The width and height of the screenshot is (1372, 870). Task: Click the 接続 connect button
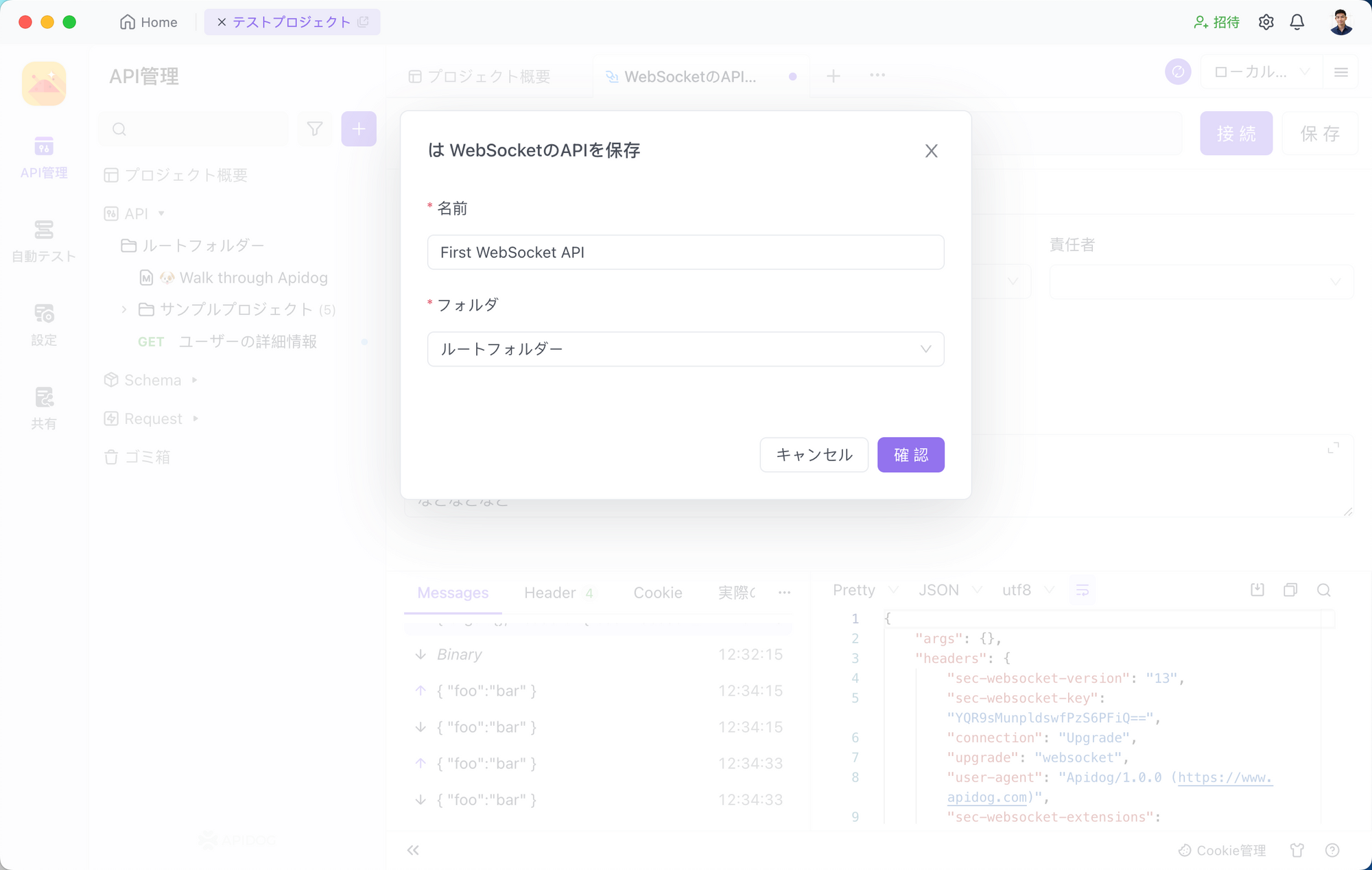(x=1236, y=133)
